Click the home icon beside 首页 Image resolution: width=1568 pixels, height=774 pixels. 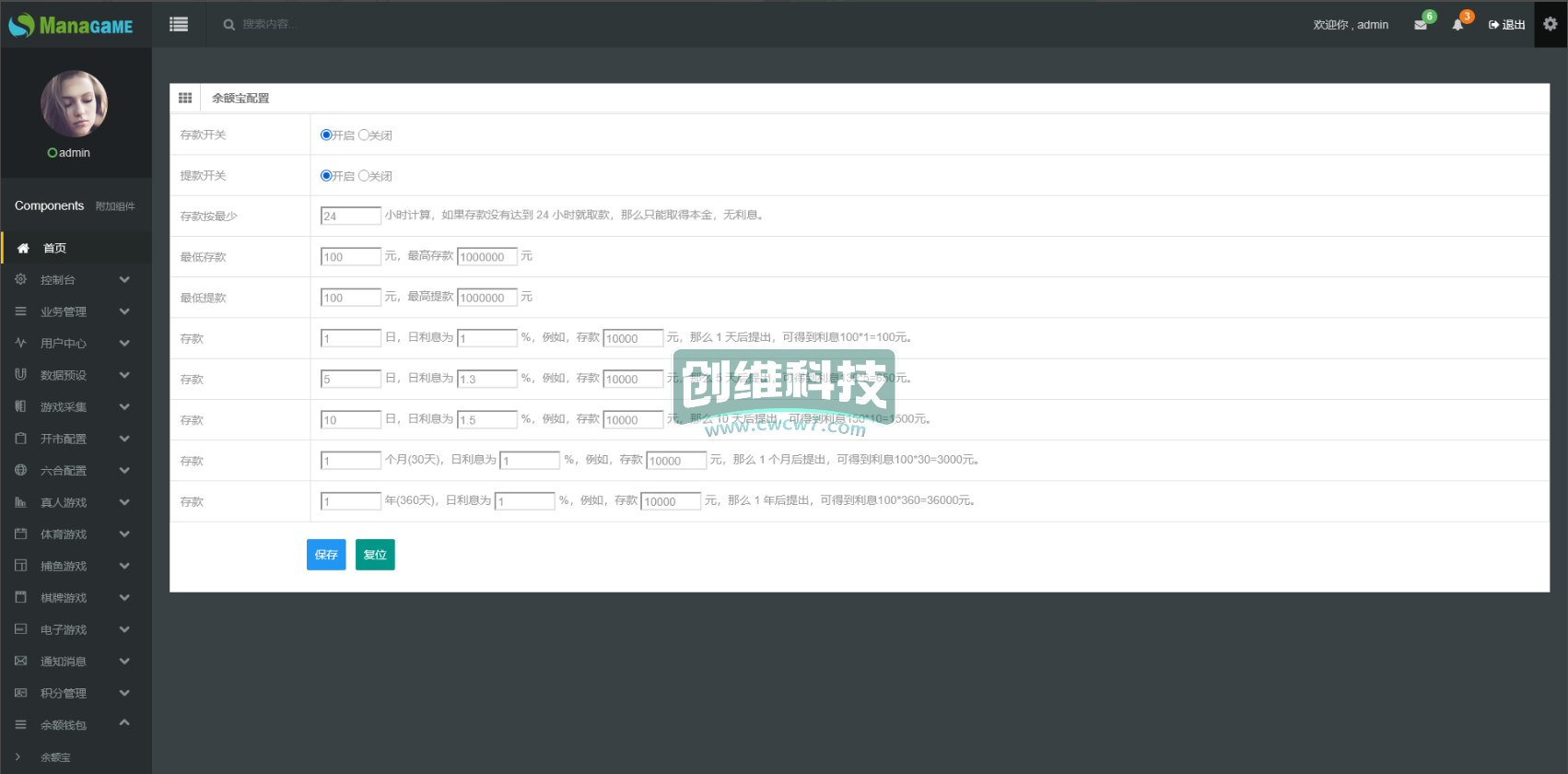pyautogui.click(x=23, y=248)
